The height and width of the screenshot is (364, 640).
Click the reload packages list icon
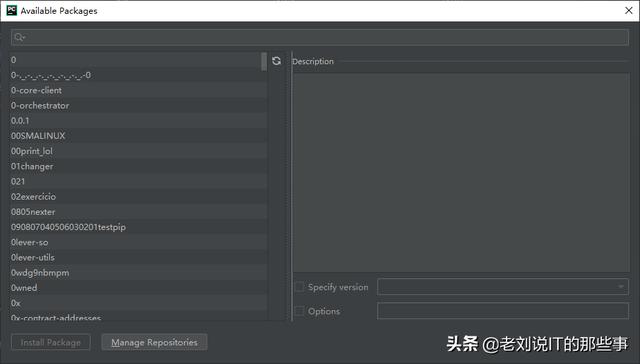coord(276,61)
